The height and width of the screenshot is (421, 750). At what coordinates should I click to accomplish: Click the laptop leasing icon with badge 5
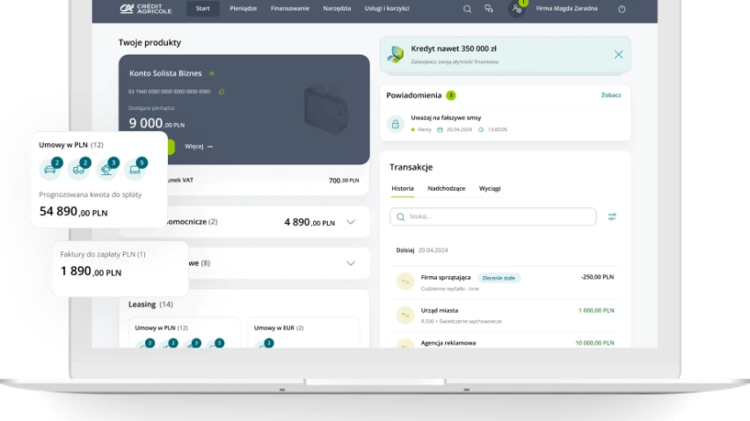click(x=135, y=169)
